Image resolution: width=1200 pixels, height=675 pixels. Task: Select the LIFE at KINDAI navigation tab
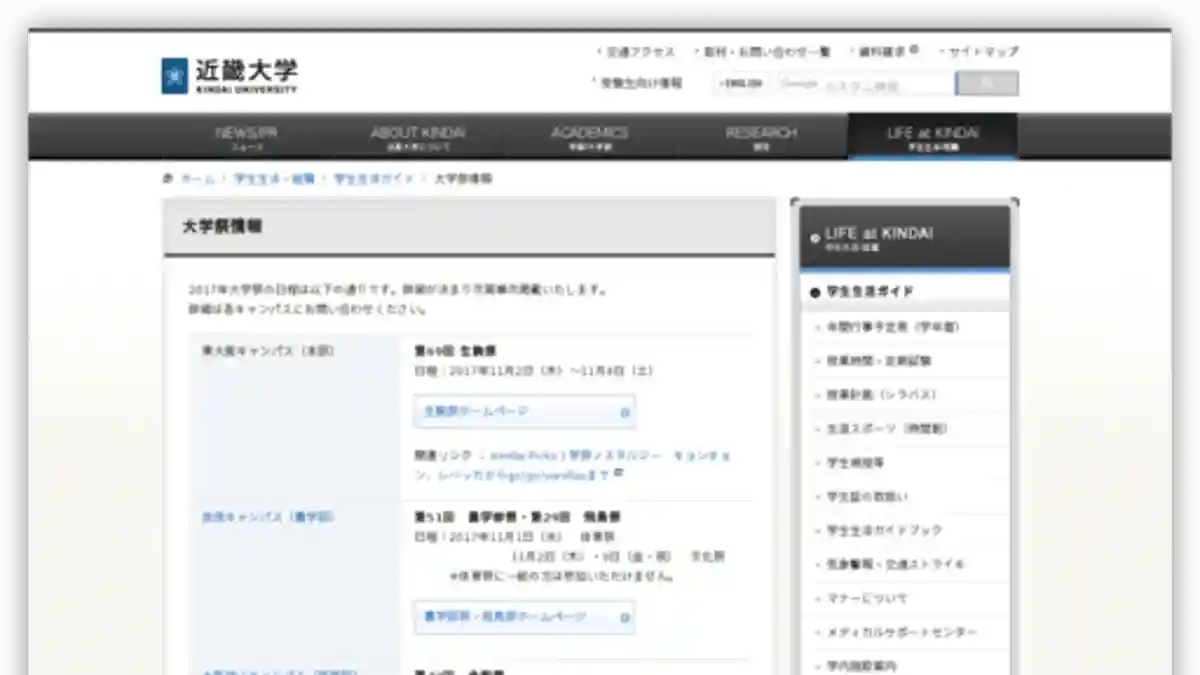[932, 137]
